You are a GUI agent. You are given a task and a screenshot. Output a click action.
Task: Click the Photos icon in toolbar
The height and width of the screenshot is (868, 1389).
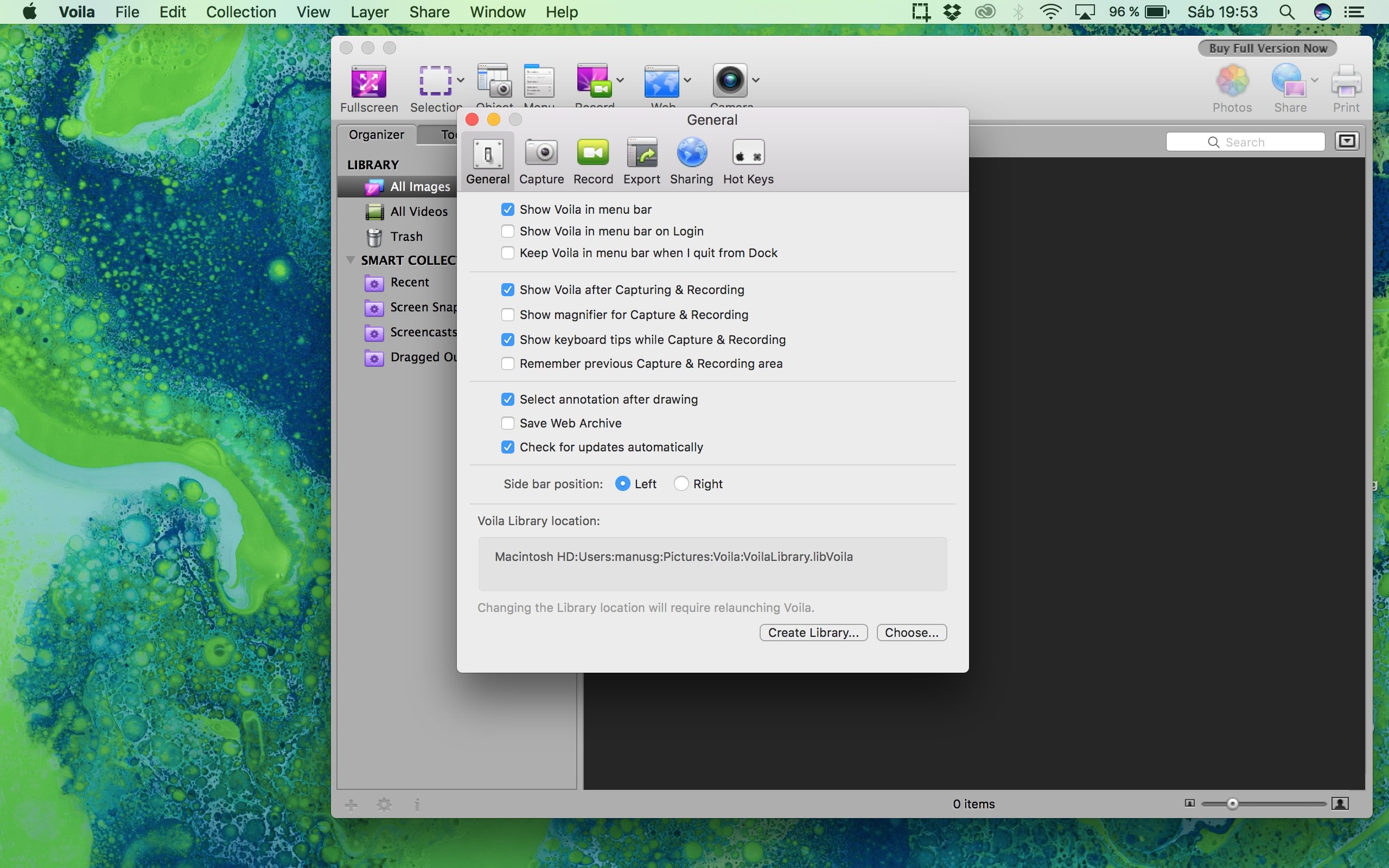click(1232, 81)
